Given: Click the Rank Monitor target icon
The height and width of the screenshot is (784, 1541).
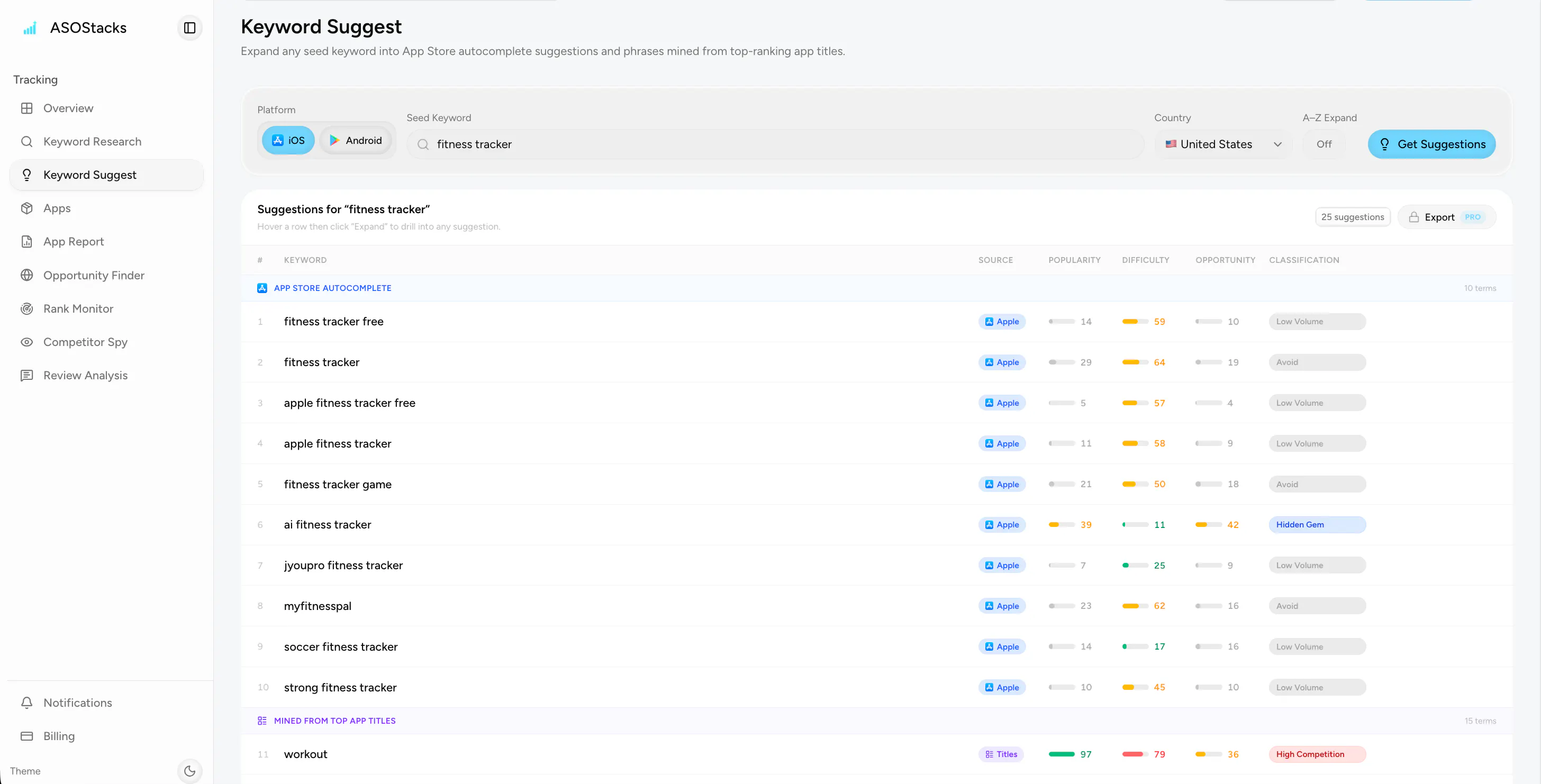Looking at the screenshot, I should (27, 308).
